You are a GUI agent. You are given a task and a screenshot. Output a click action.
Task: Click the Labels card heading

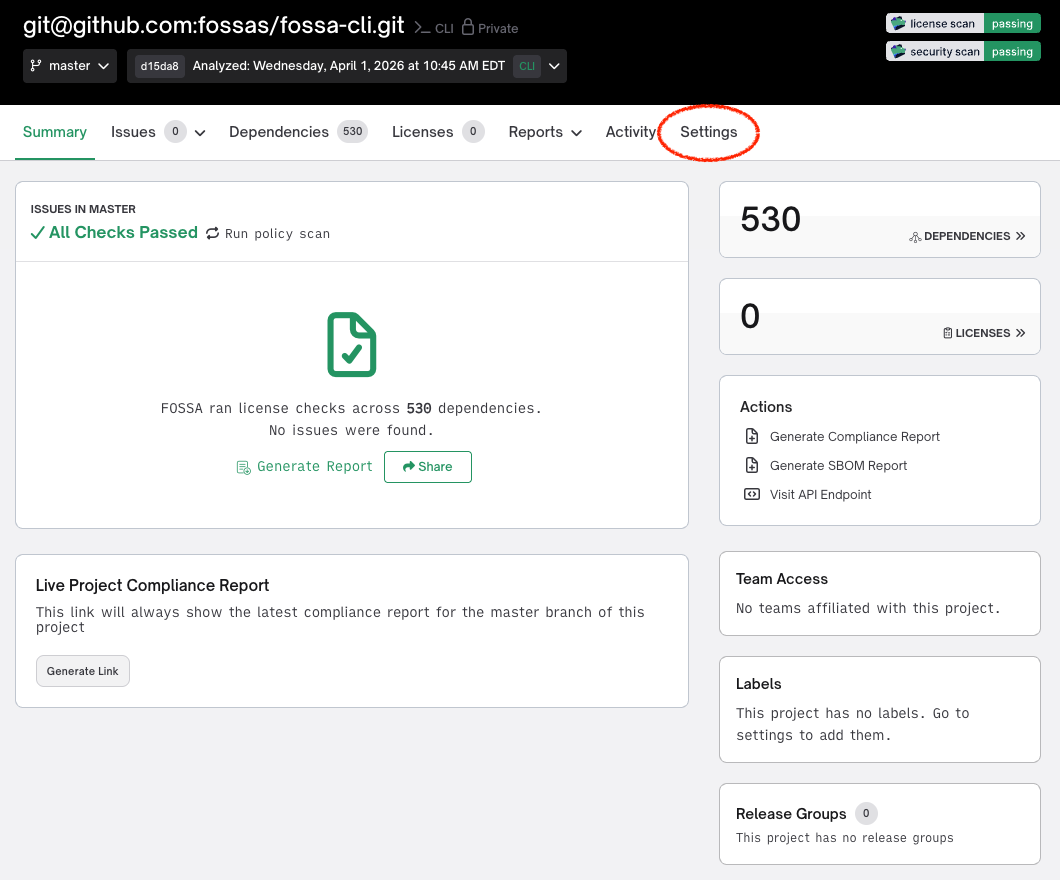[x=758, y=684]
